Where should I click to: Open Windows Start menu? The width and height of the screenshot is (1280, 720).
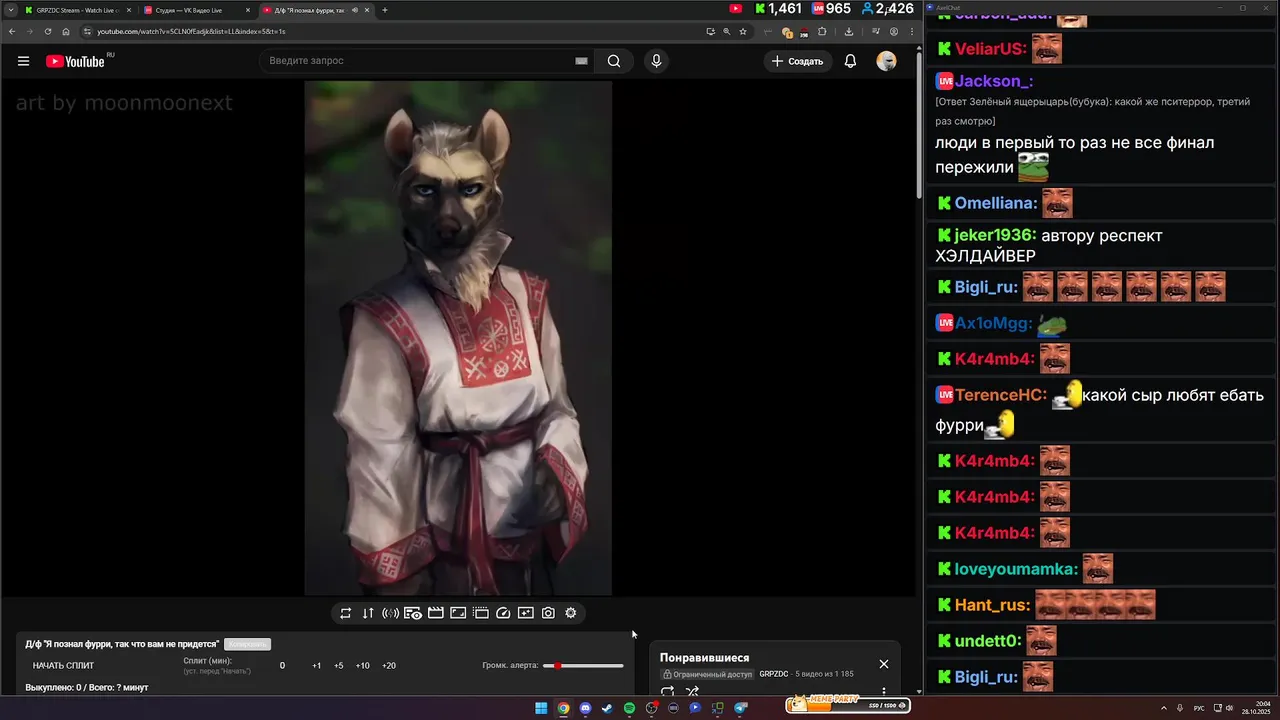click(541, 708)
